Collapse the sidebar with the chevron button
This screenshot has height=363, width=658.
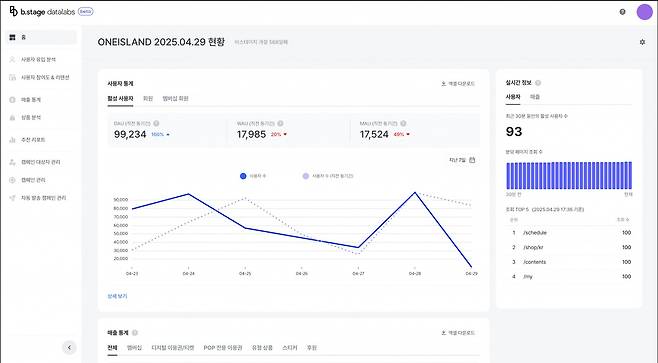tap(69, 347)
